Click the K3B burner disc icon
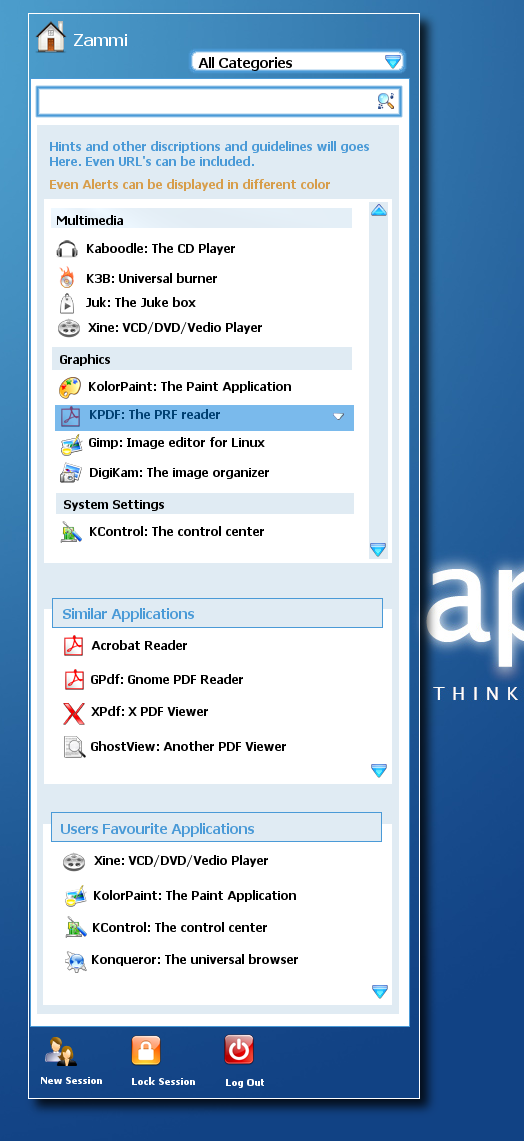This screenshot has width=524, height=1141. tap(67, 278)
